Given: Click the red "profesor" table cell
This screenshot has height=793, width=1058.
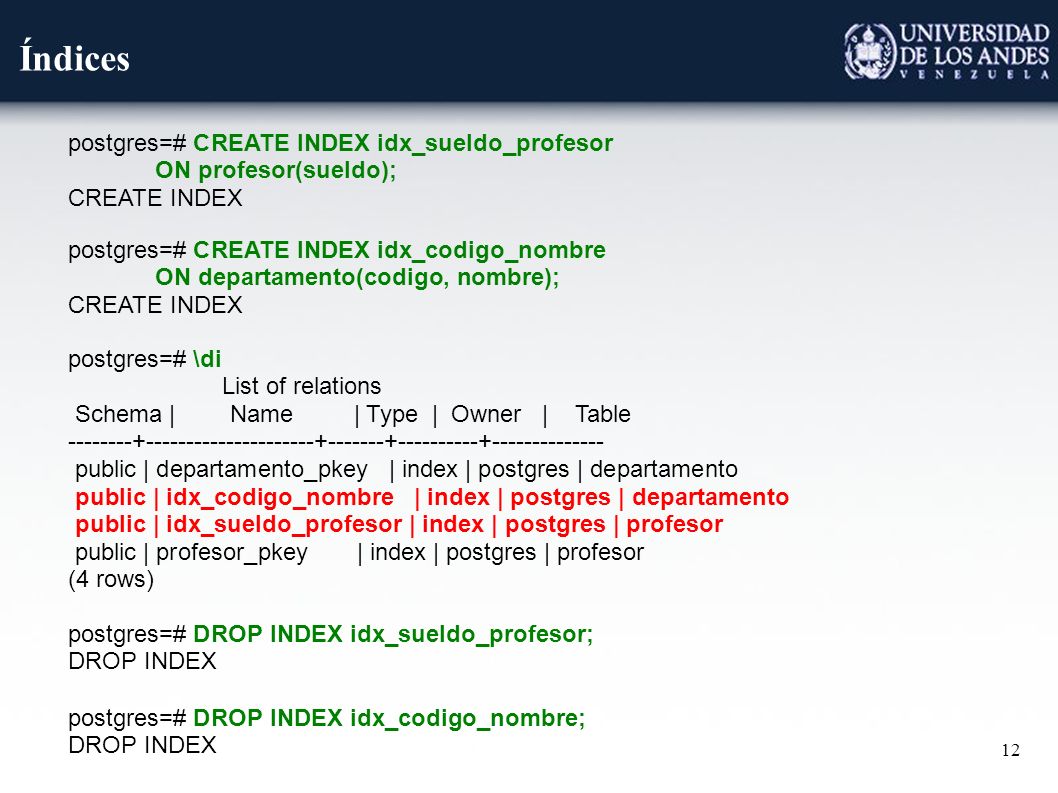Looking at the screenshot, I should point(675,524).
